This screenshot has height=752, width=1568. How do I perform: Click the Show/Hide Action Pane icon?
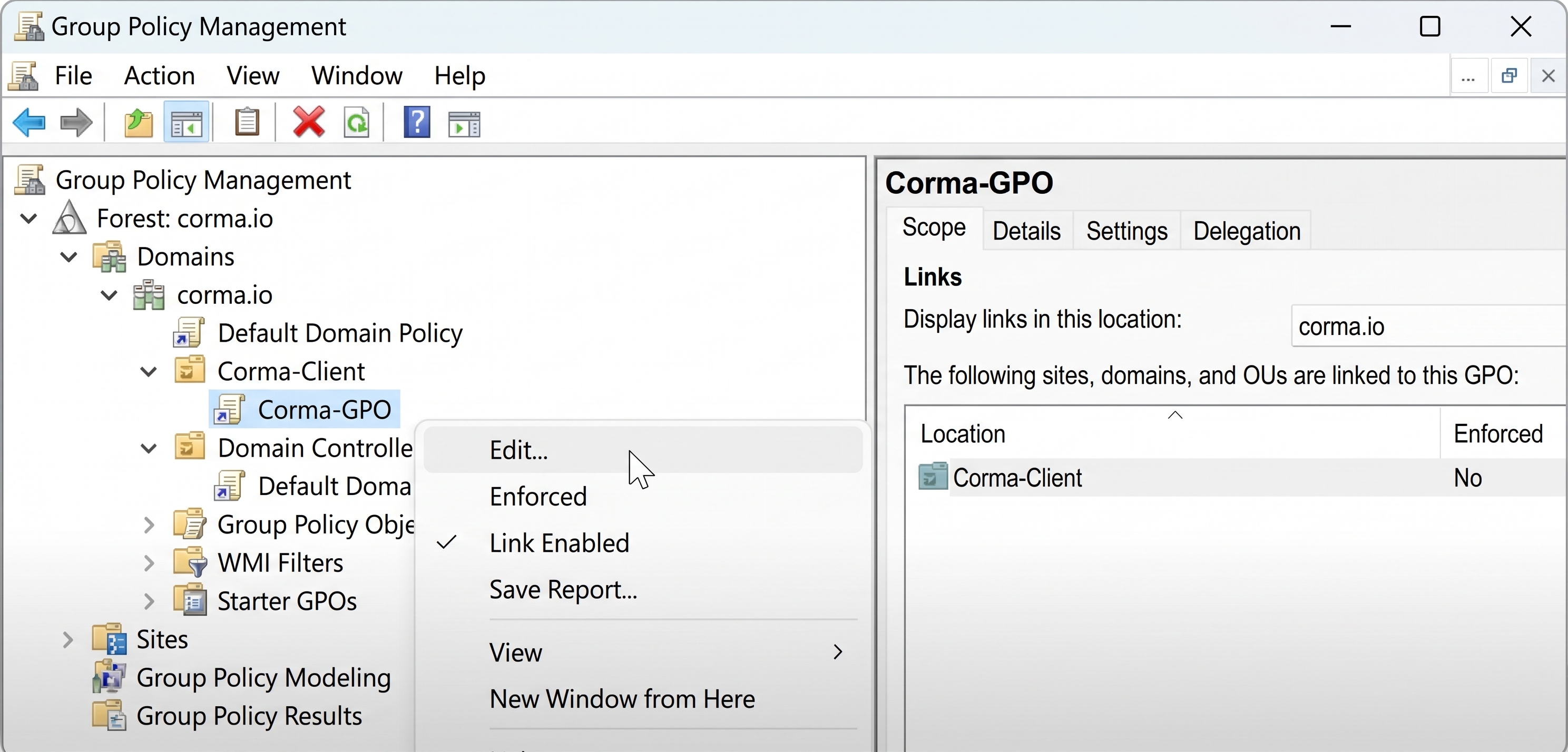(x=464, y=124)
